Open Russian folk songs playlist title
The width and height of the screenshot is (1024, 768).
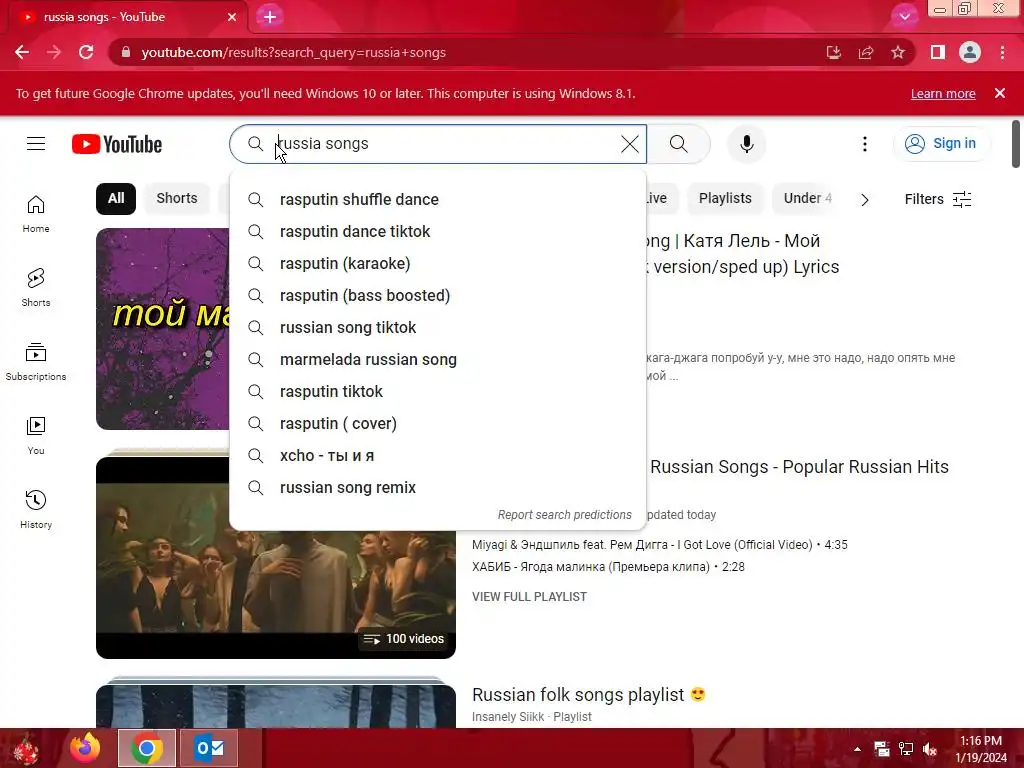(x=588, y=694)
